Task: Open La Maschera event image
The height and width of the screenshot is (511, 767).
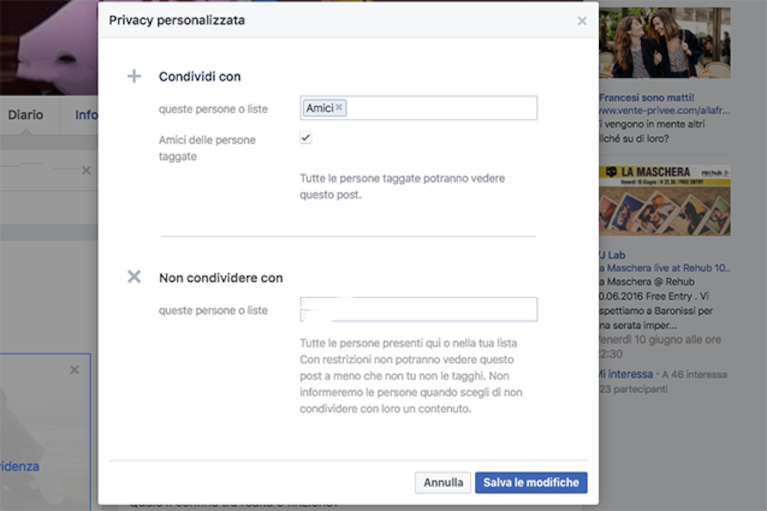Action: pyautogui.click(x=665, y=200)
